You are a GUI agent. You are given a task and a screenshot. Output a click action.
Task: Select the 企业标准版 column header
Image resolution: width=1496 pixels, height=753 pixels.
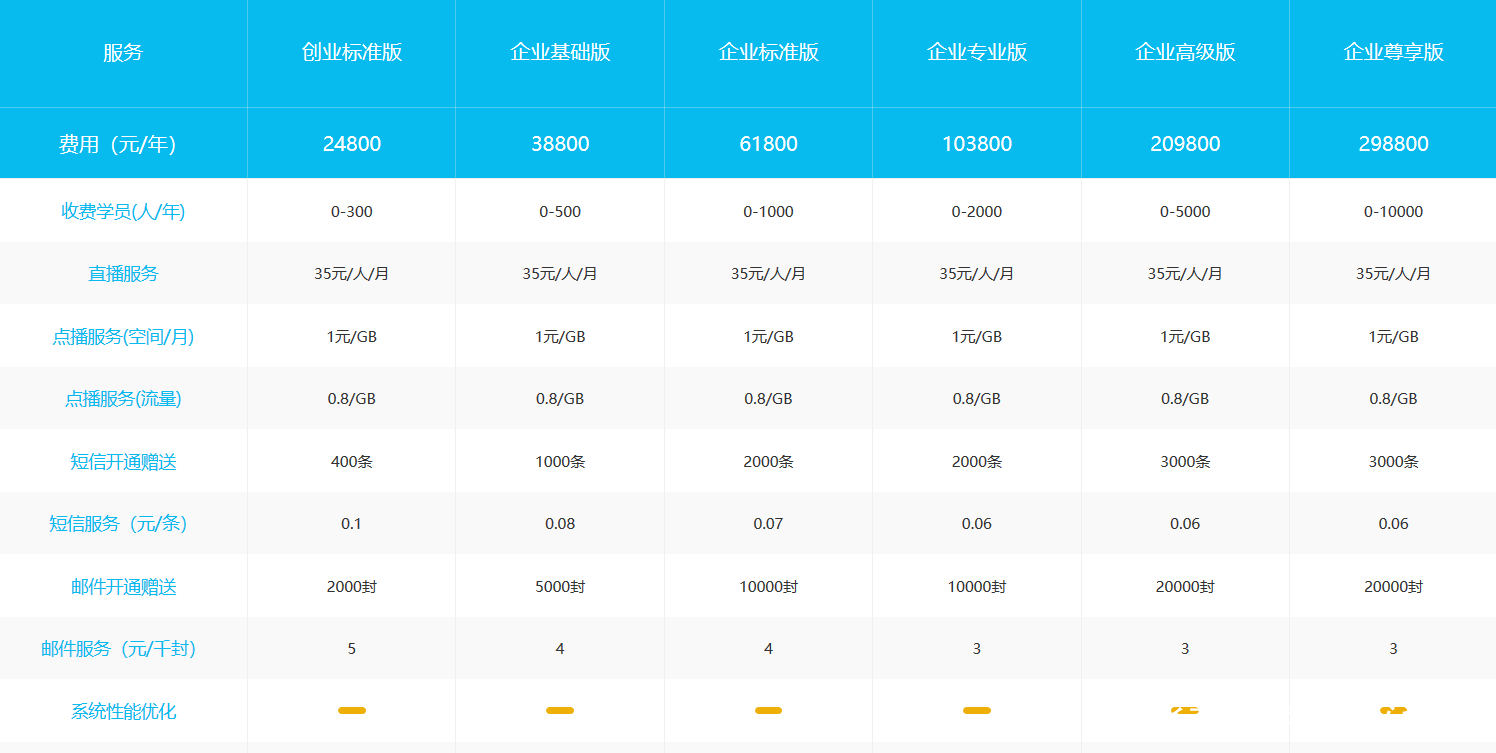(x=768, y=53)
